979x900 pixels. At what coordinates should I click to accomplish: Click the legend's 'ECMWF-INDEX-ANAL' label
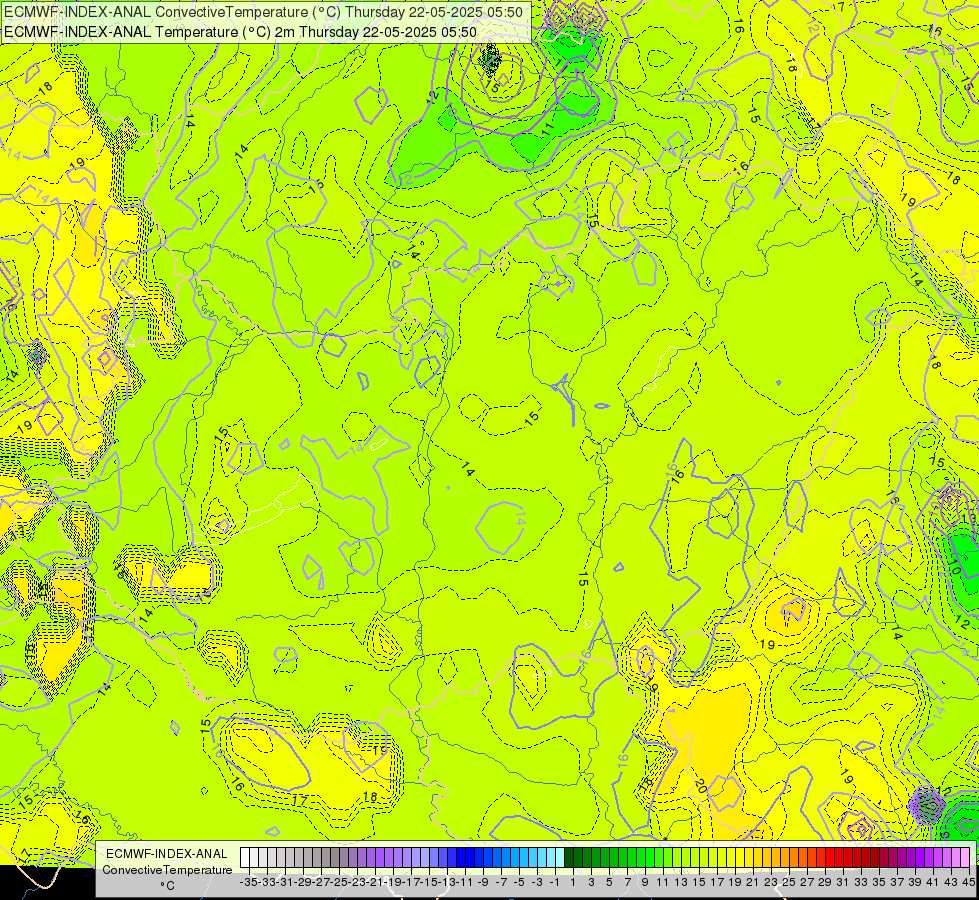click(167, 854)
